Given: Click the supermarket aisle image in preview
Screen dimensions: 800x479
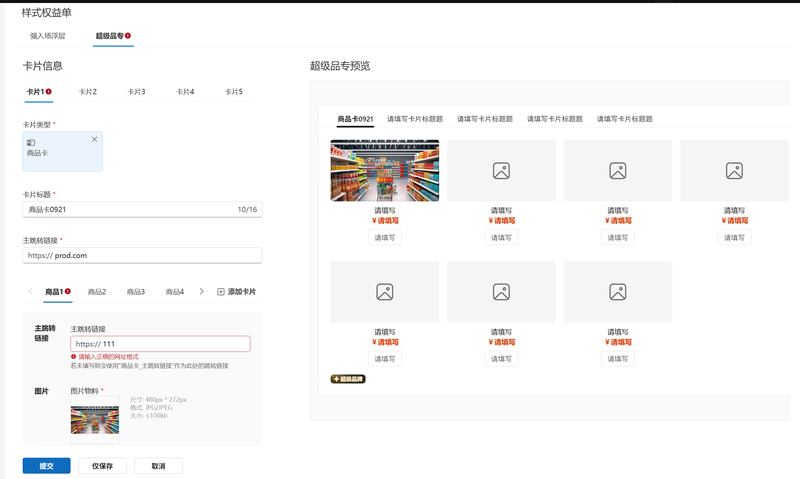Looking at the screenshot, I should pyautogui.click(x=385, y=170).
